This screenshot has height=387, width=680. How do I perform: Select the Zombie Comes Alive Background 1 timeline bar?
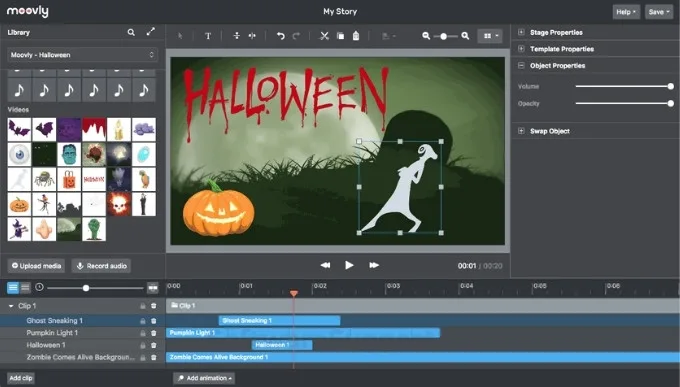click(x=423, y=357)
